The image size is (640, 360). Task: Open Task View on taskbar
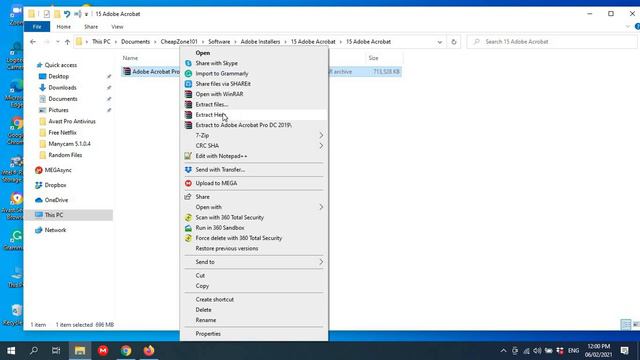pyautogui.click(x=56, y=351)
